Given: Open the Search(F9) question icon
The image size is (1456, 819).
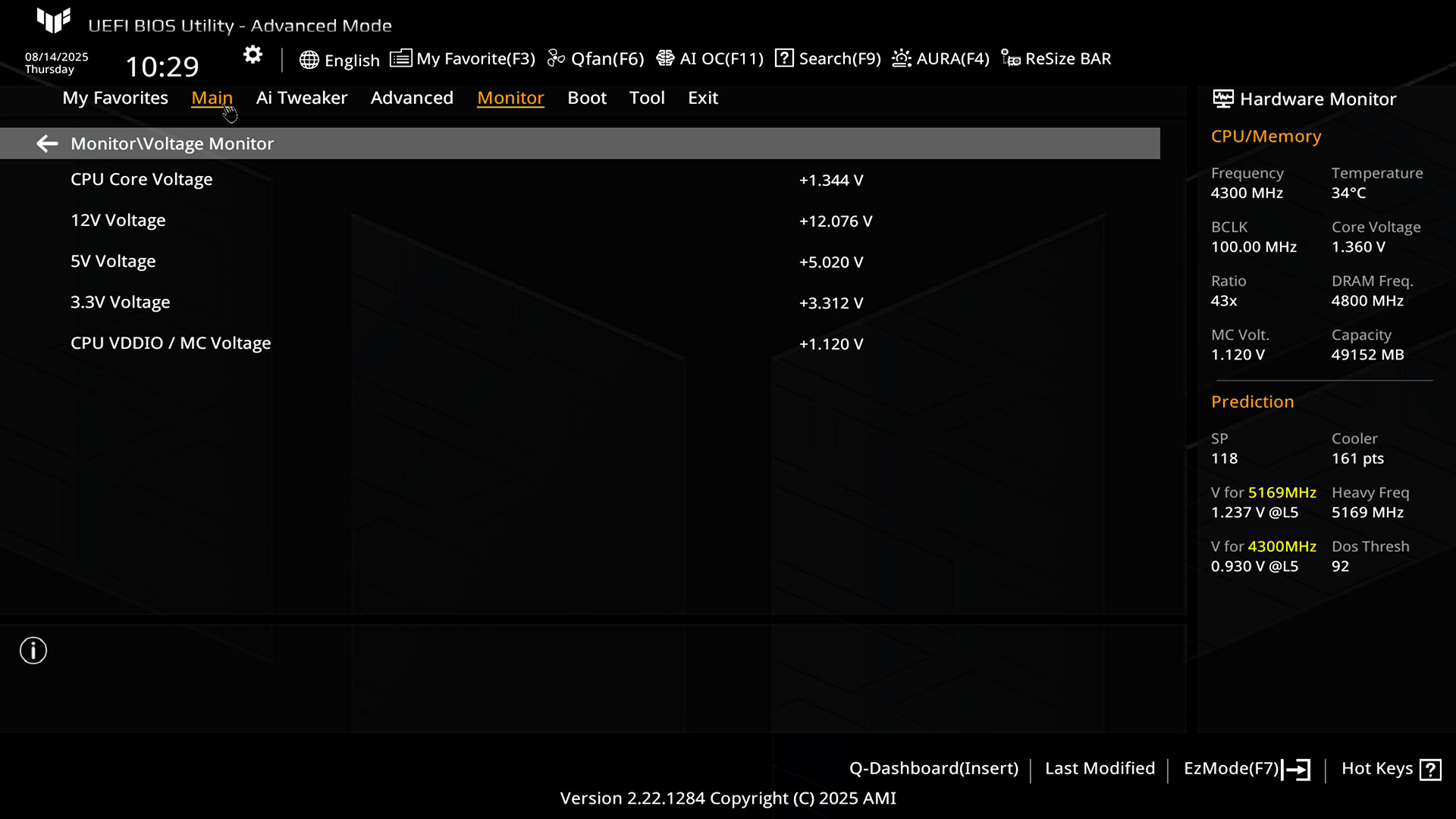Looking at the screenshot, I should click(784, 58).
